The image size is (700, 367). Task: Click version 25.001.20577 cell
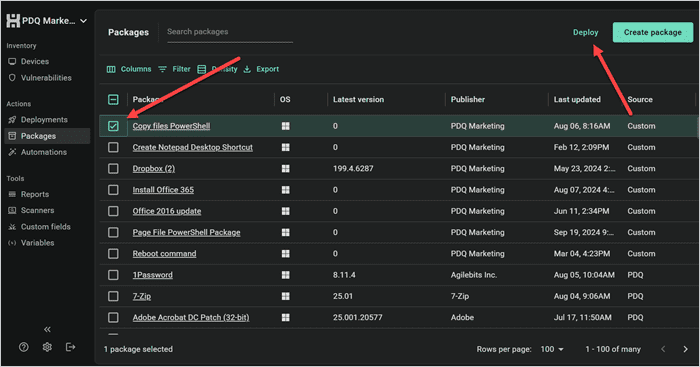[x=358, y=317]
